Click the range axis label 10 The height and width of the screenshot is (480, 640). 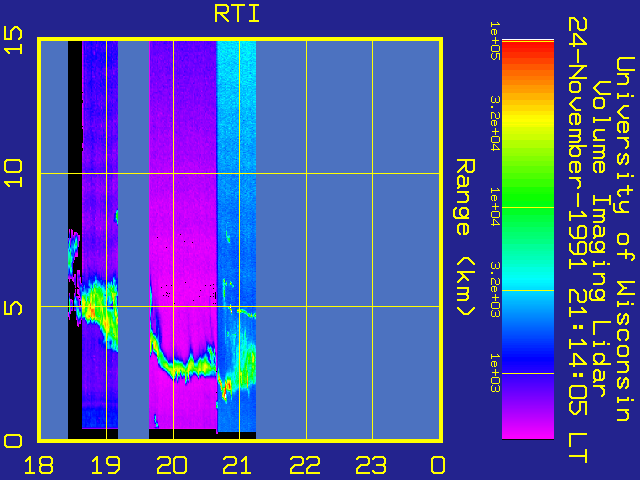click(x=13, y=173)
